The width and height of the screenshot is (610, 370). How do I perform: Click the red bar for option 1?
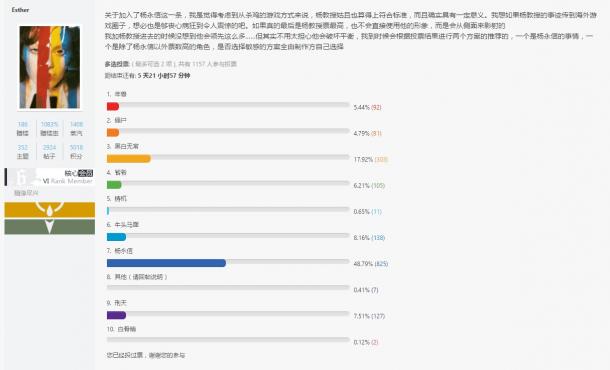coord(113,106)
